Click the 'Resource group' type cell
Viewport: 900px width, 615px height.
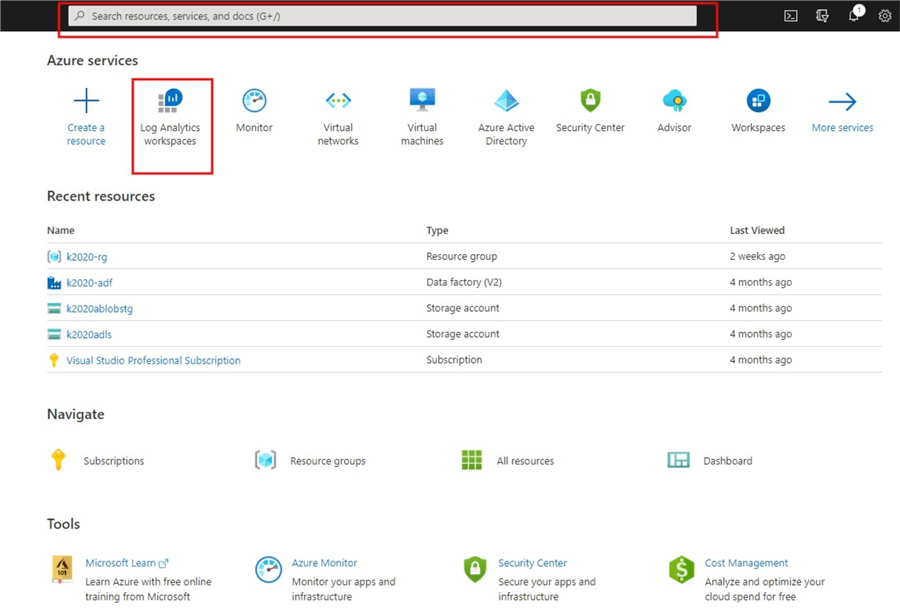461,256
